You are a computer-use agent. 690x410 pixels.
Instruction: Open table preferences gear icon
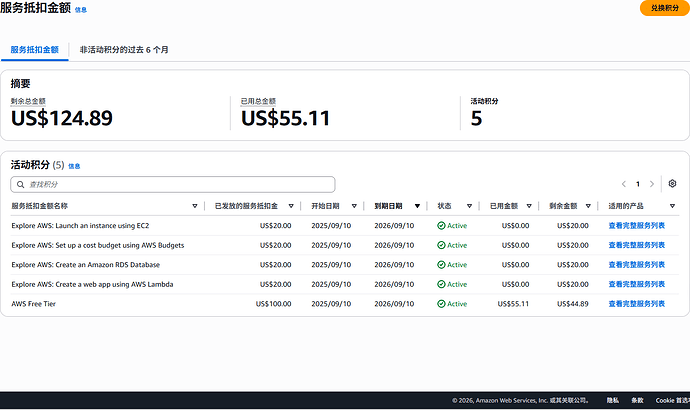click(672, 183)
